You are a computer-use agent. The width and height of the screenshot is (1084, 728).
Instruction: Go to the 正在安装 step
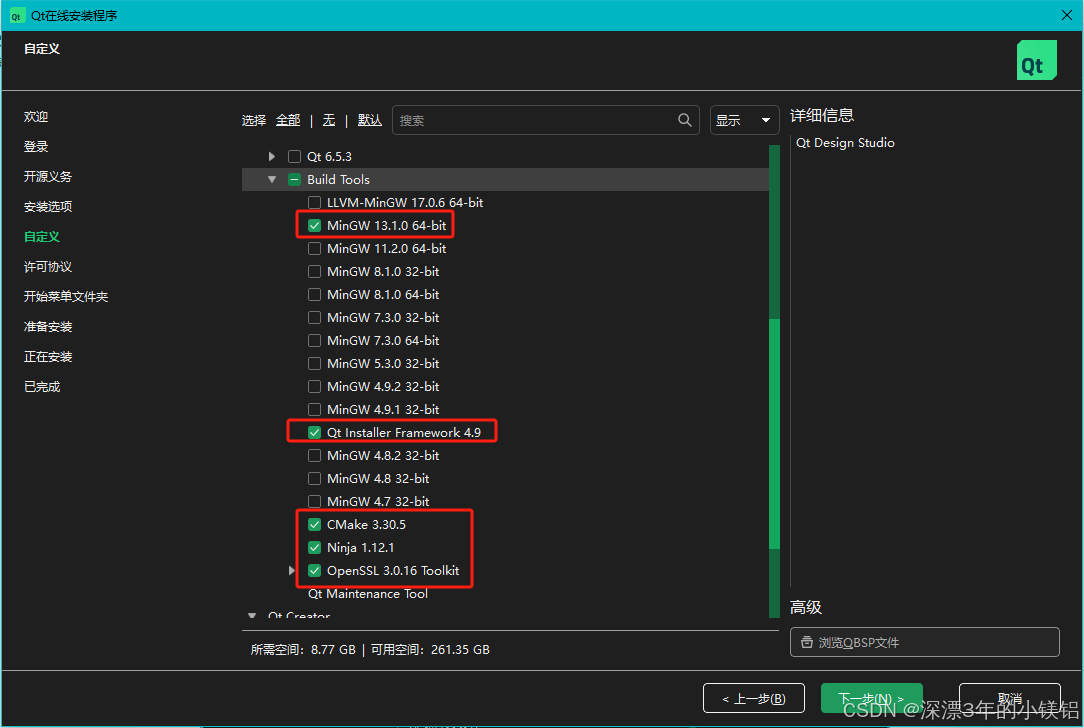[x=48, y=357]
